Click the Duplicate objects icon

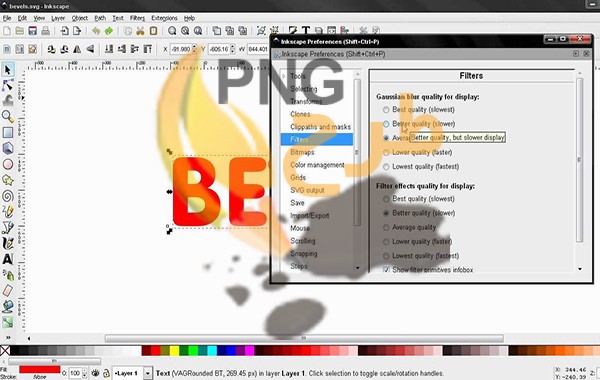tap(217, 31)
